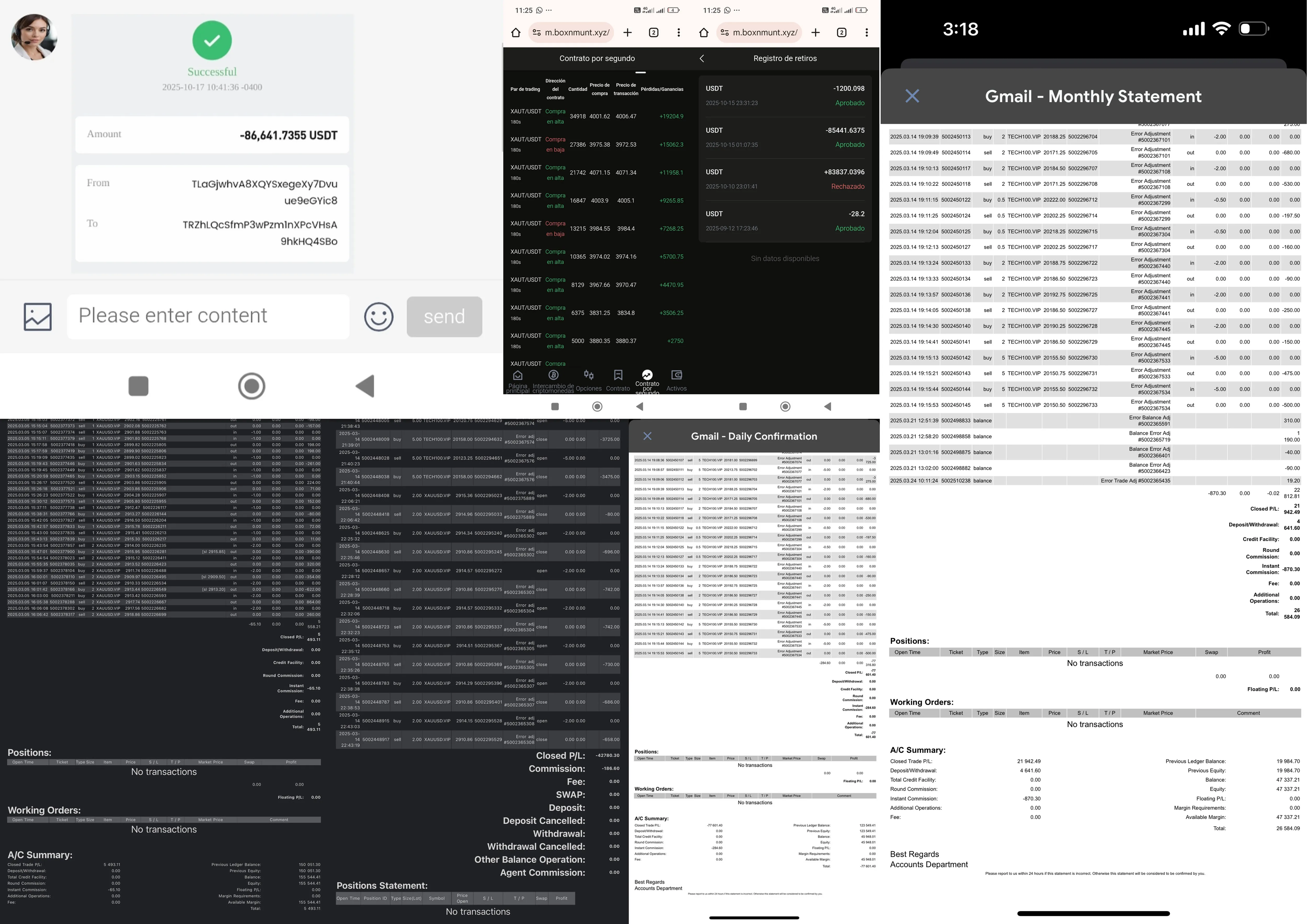Viewport: 1307px width, 924px height.
Task: Open tab switcher on Registro de retiros browser
Action: [841, 32]
